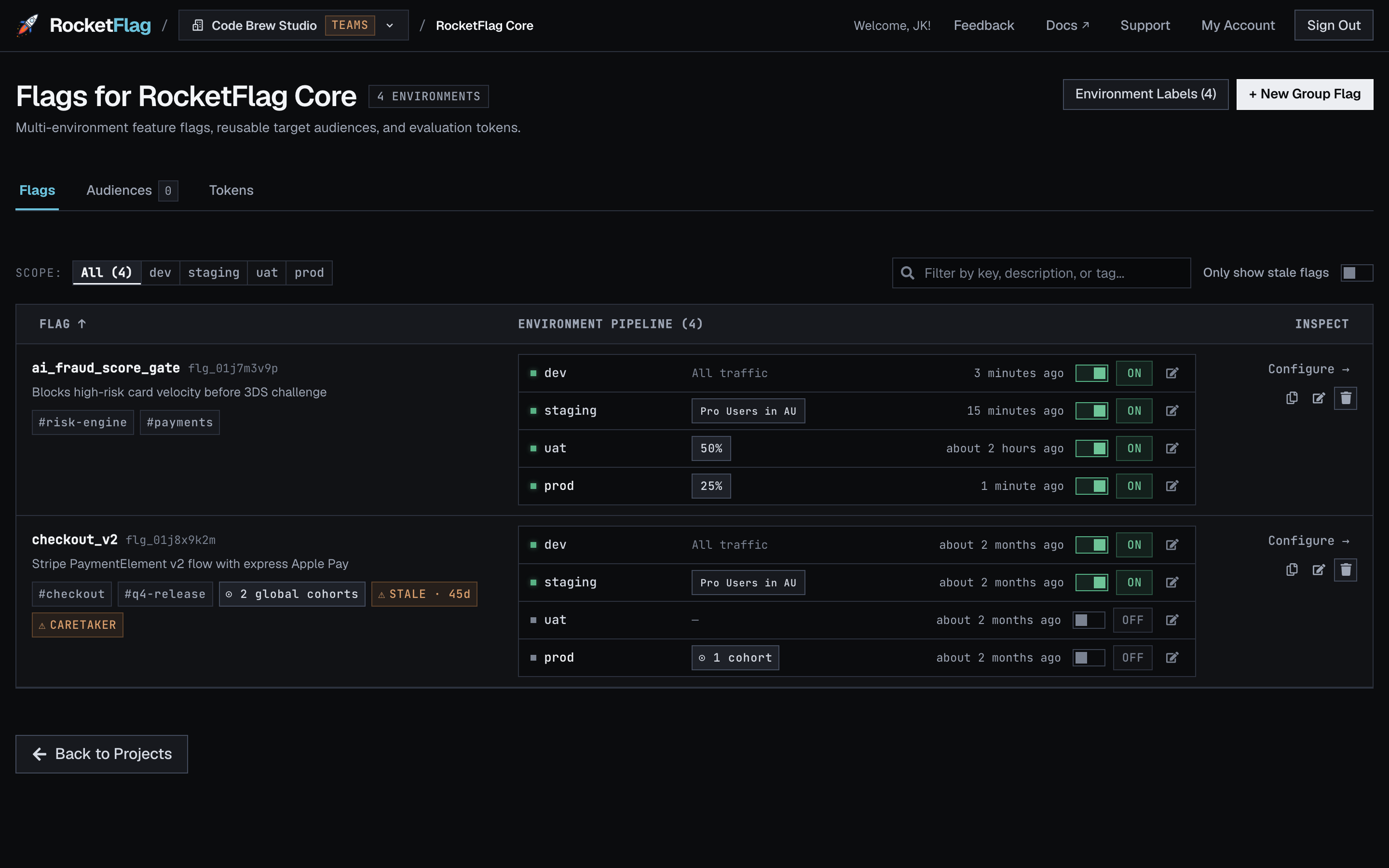Delete the checkout_v2 flag
The width and height of the screenshot is (1389, 868).
1346,570
